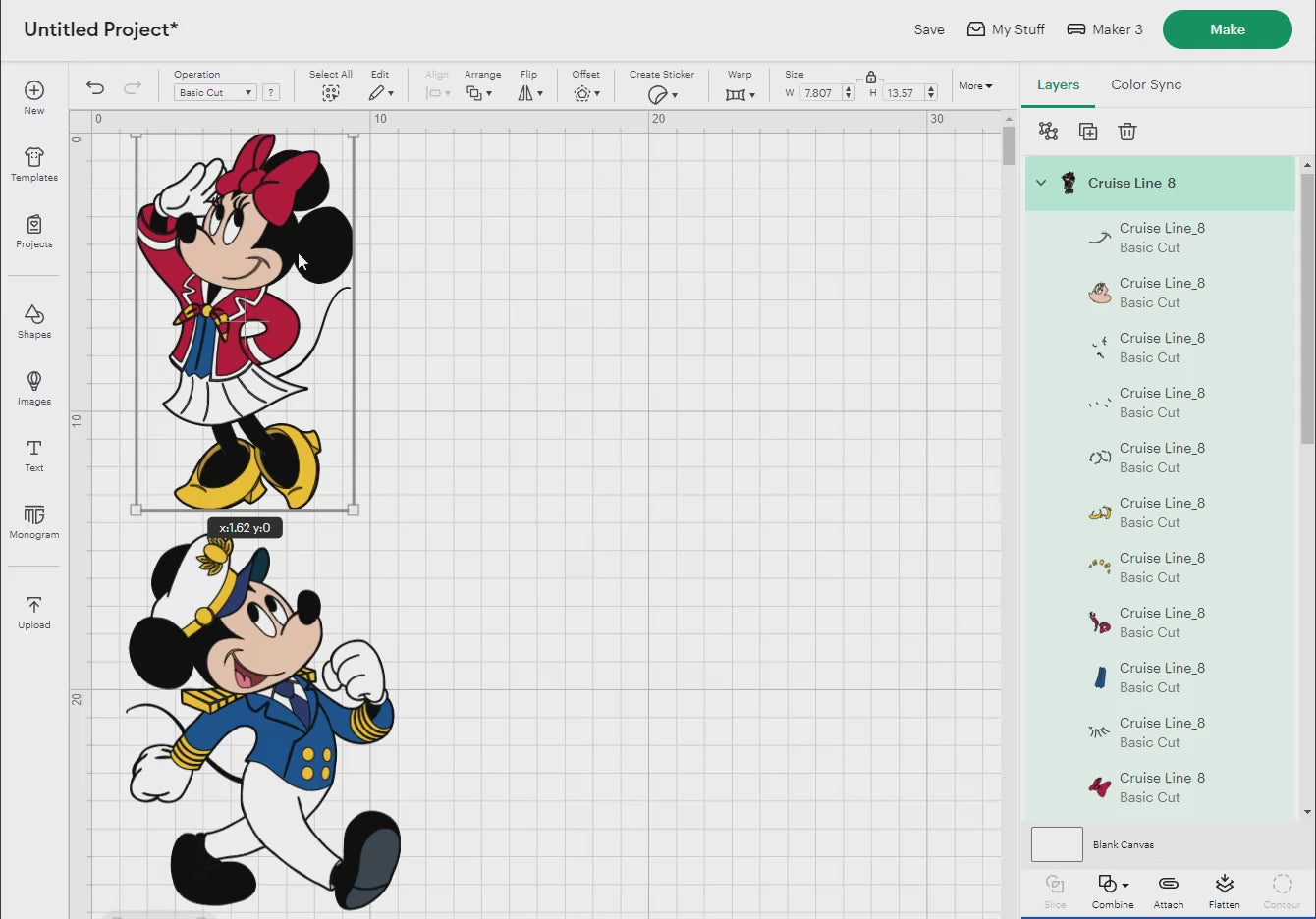Open the Offset dropdown
This screenshot has height=919, width=1316.
click(x=587, y=93)
